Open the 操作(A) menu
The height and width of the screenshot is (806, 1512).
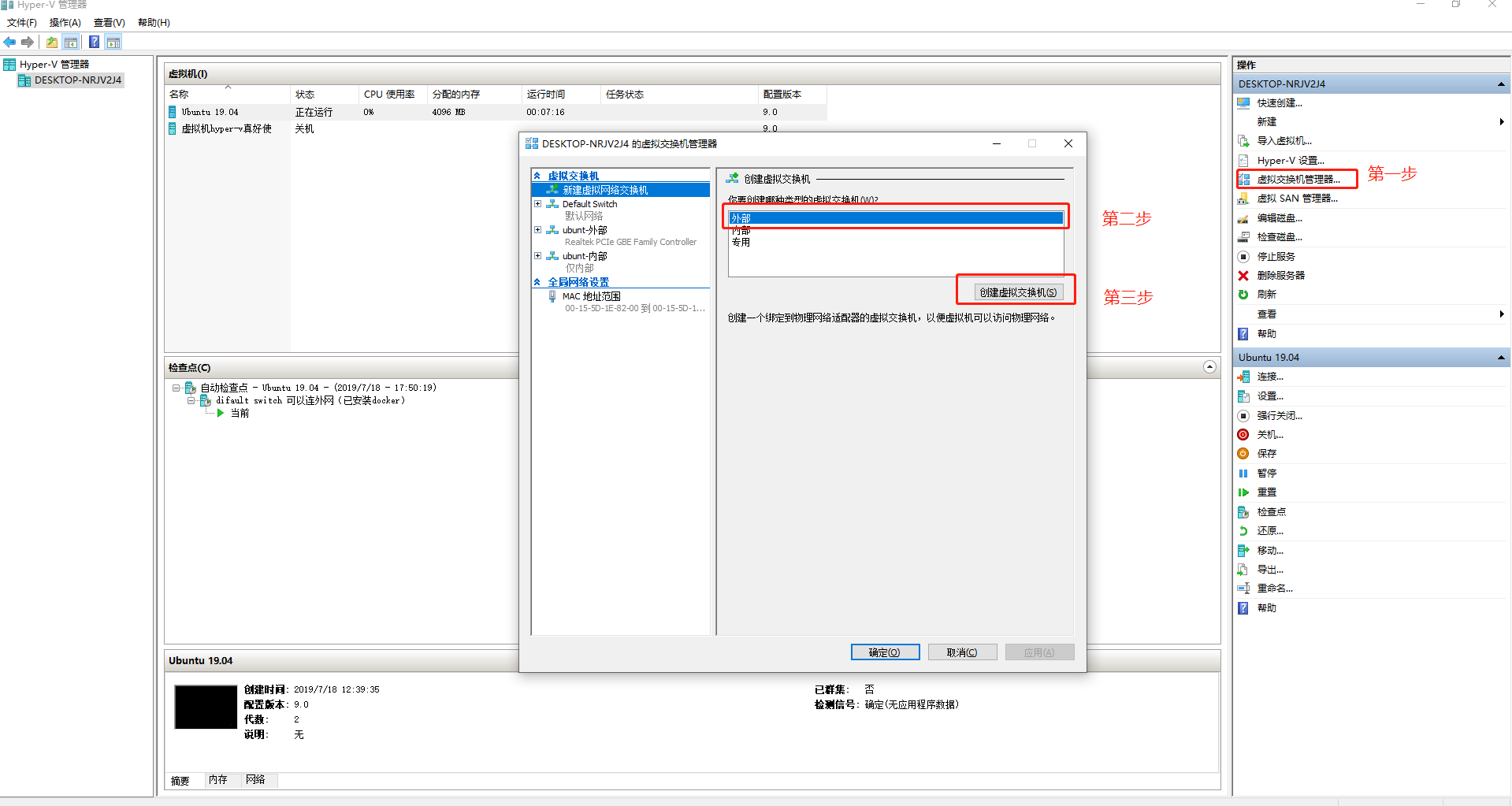(x=65, y=23)
